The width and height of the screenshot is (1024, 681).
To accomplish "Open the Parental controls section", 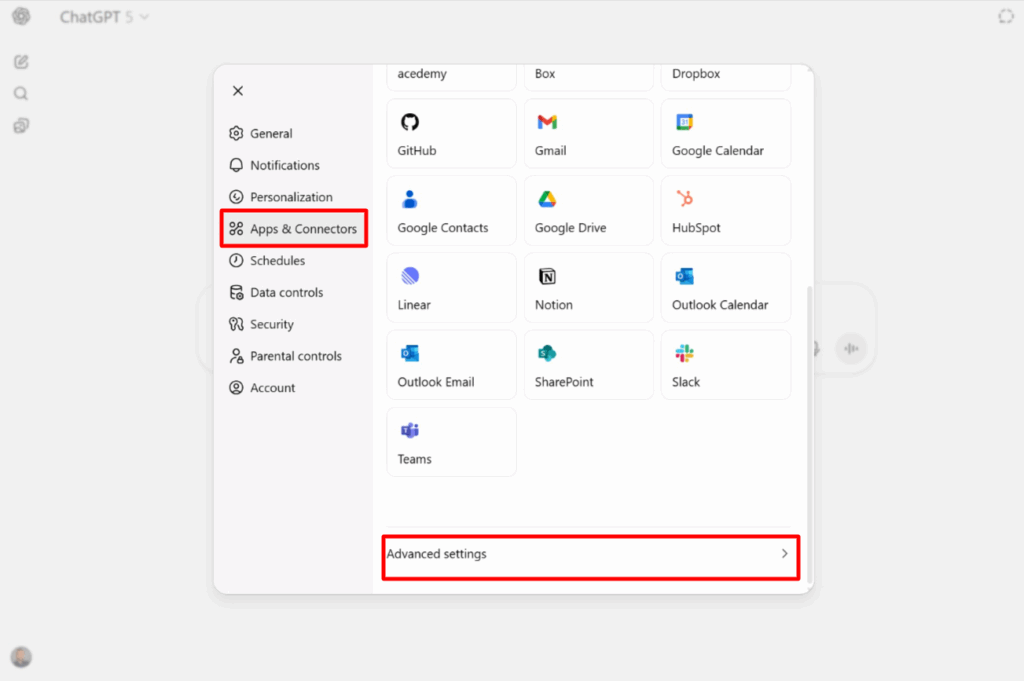I will pyautogui.click(x=294, y=357).
